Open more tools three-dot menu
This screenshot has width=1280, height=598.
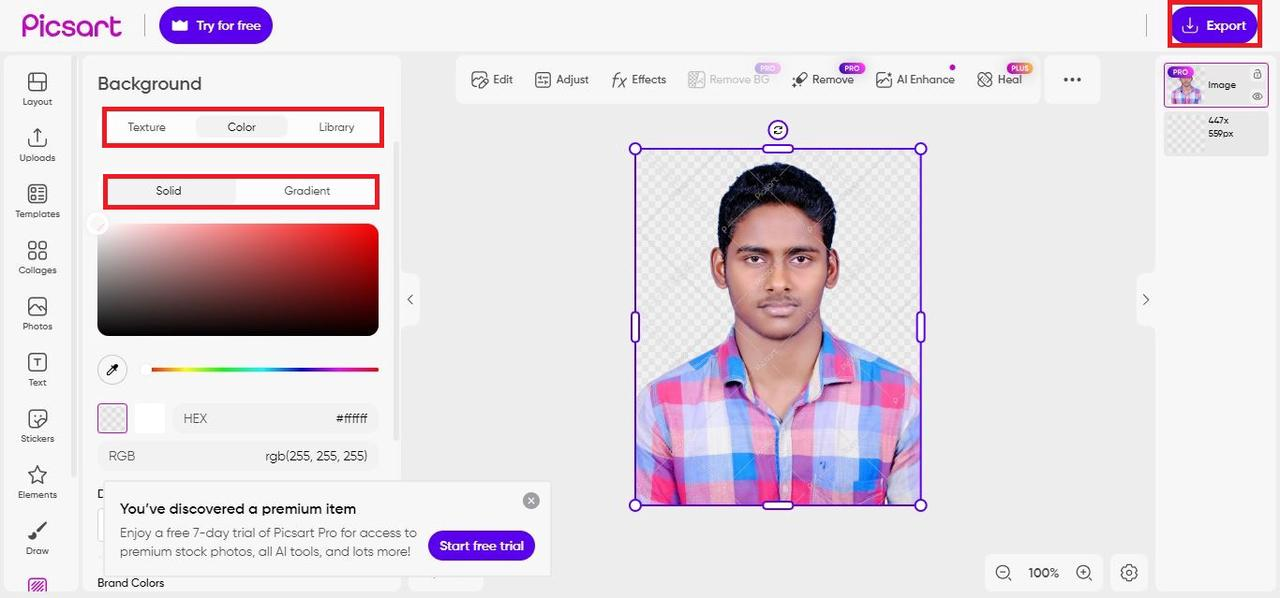1072,79
